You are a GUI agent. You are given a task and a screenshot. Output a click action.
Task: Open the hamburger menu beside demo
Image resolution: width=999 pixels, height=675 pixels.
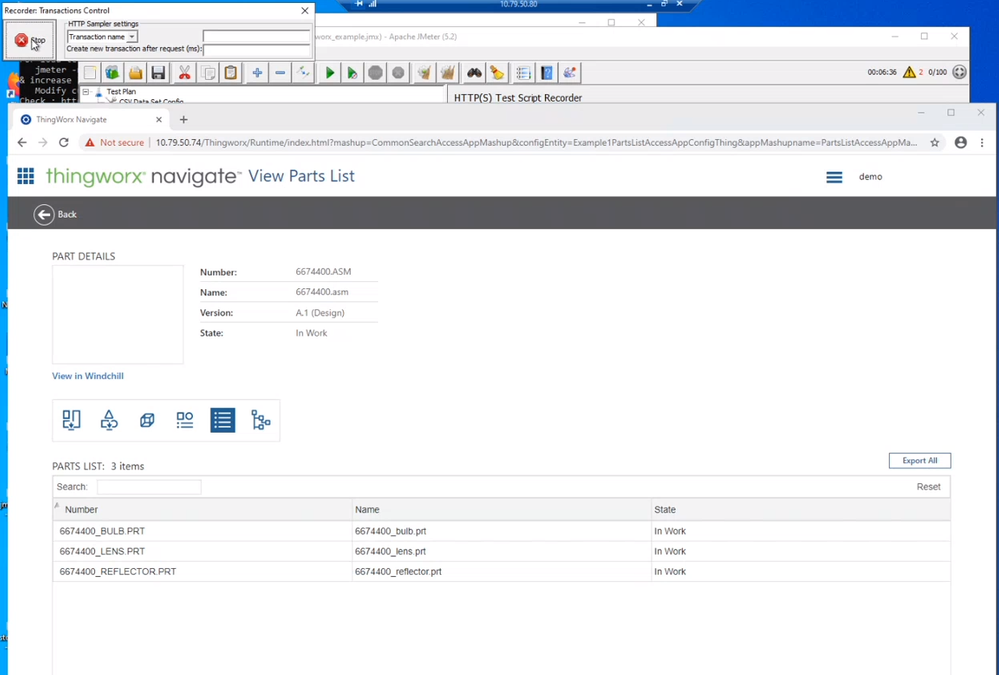tap(834, 177)
